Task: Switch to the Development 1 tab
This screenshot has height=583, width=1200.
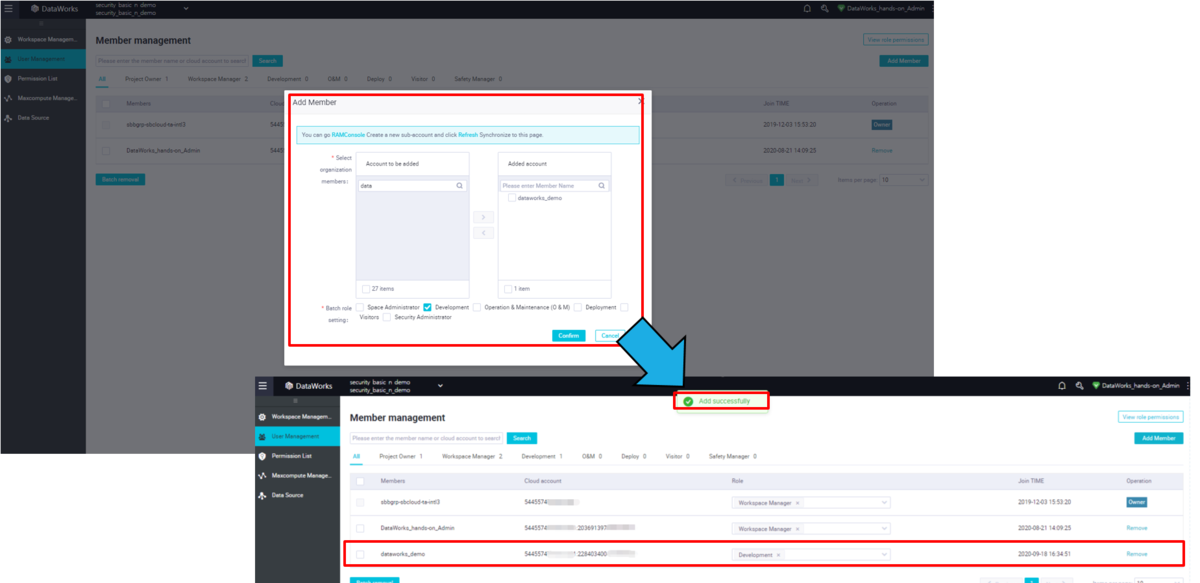Action: click(542, 456)
